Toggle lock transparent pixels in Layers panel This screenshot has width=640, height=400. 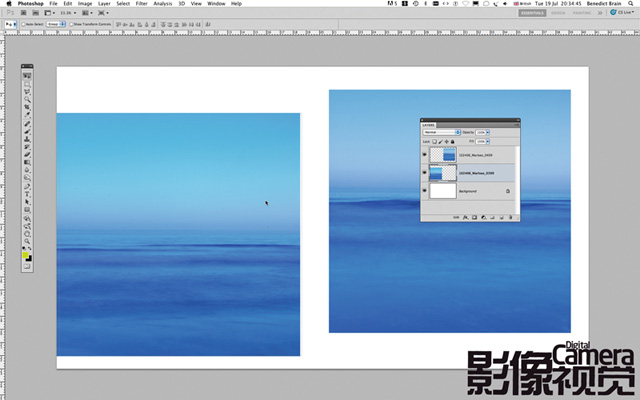pos(434,142)
